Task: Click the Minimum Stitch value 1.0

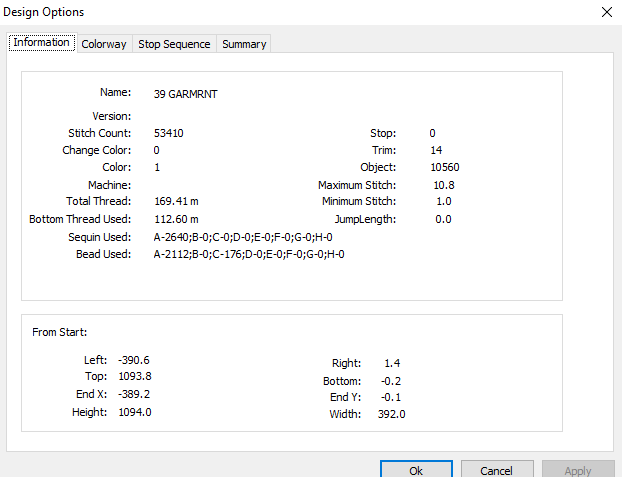Action: 444,202
